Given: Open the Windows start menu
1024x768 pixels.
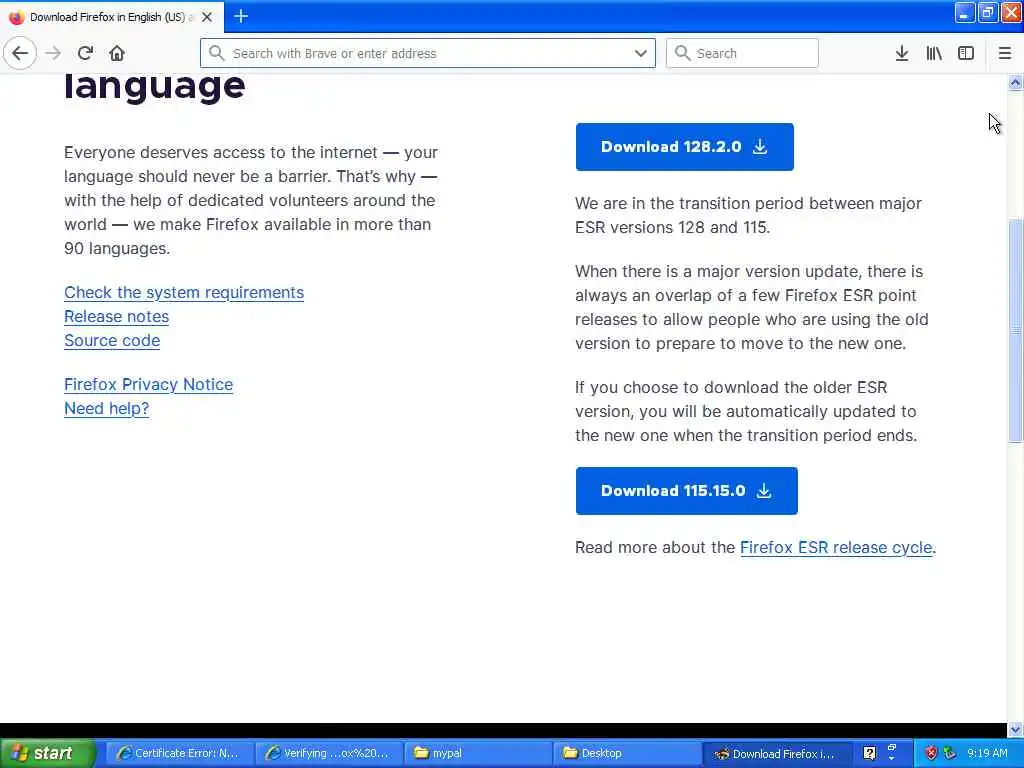Looking at the screenshot, I should coord(46,753).
